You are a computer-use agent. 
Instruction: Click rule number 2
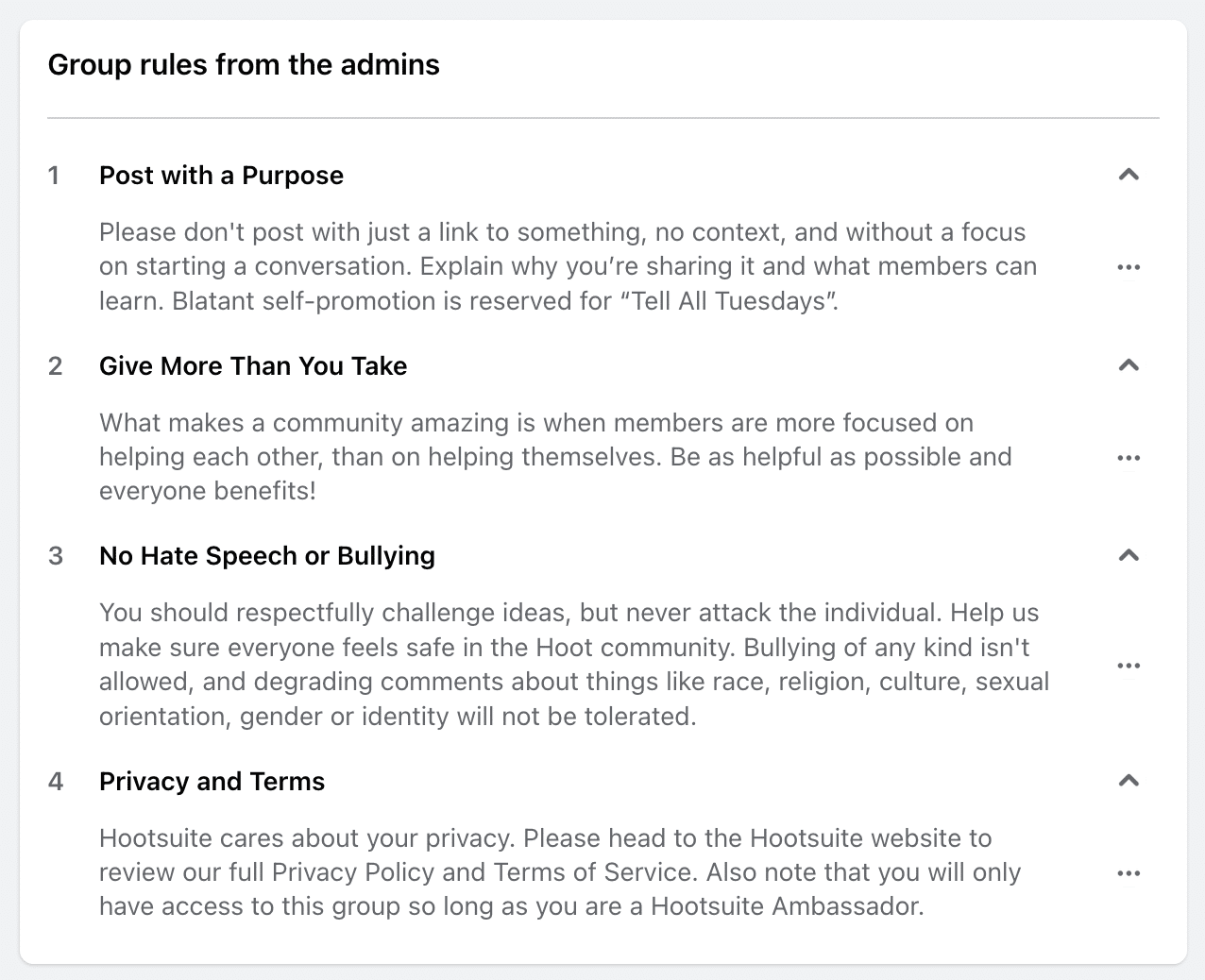(x=55, y=366)
